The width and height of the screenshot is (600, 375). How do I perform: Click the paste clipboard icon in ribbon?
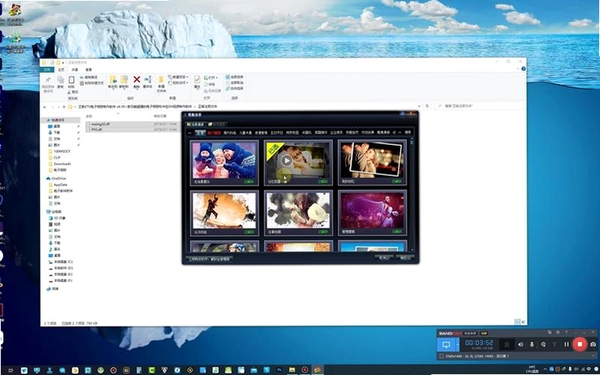tap(71, 80)
